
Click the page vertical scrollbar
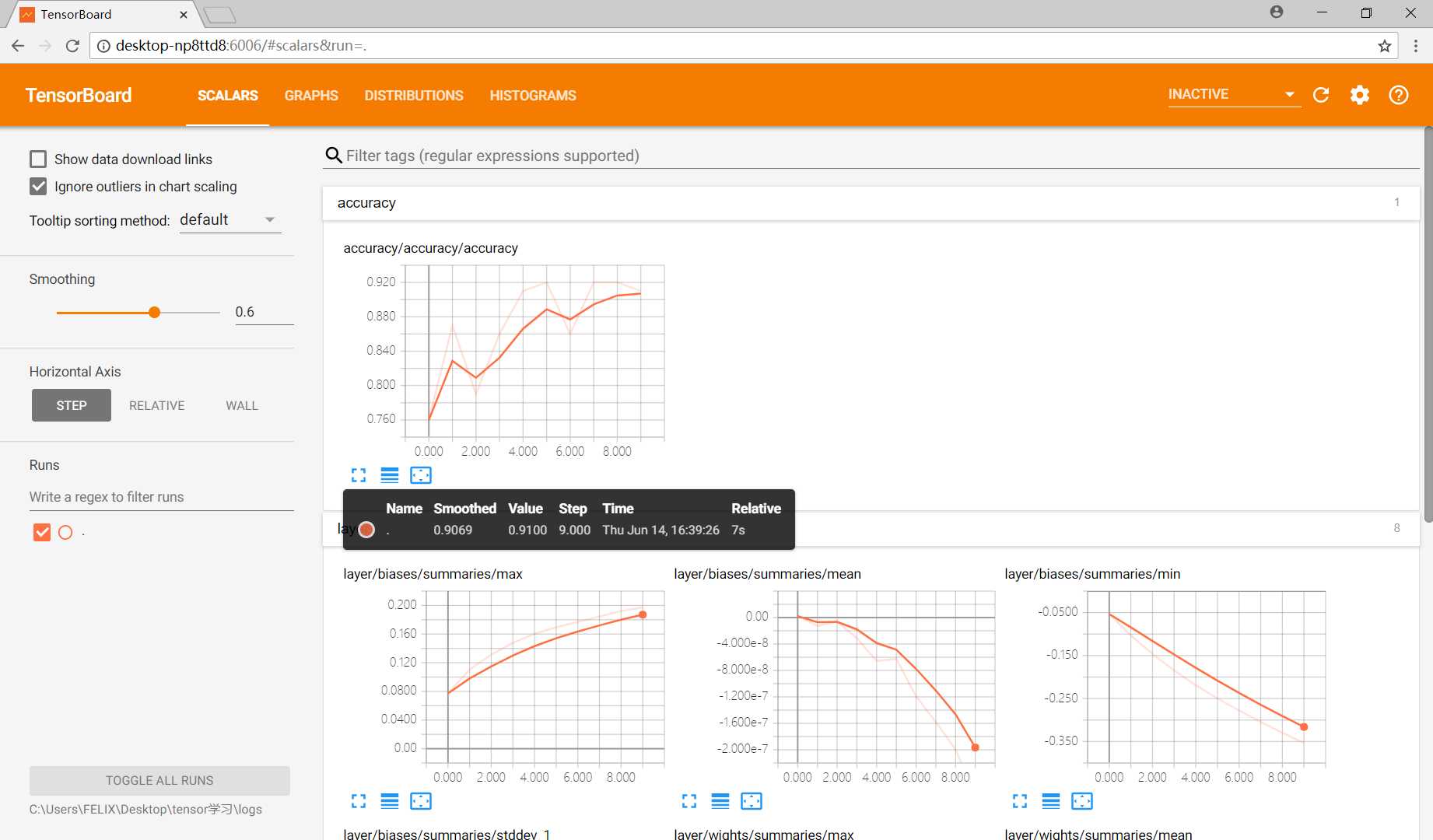click(1428, 324)
